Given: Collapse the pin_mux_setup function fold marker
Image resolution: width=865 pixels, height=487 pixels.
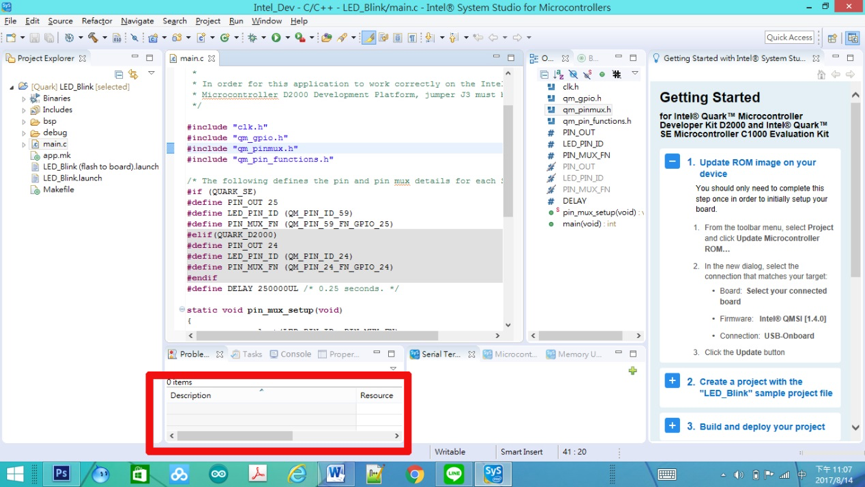Looking at the screenshot, I should pos(181,309).
